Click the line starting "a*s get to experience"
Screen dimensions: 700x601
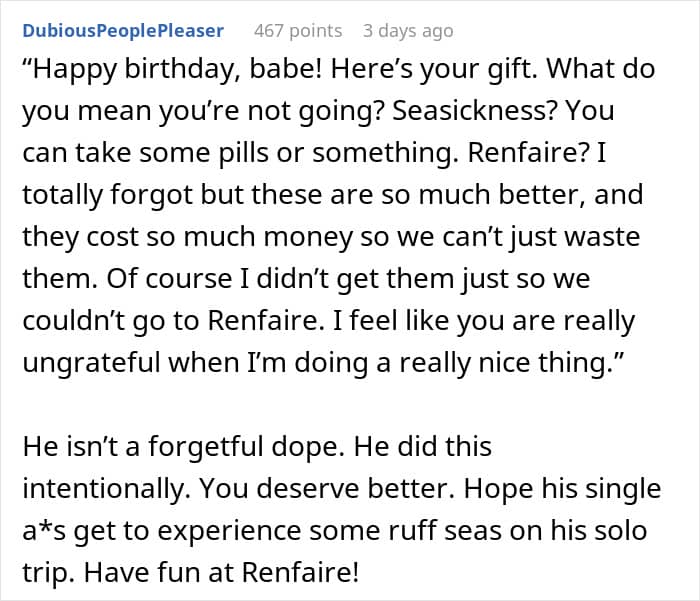(x=334, y=530)
